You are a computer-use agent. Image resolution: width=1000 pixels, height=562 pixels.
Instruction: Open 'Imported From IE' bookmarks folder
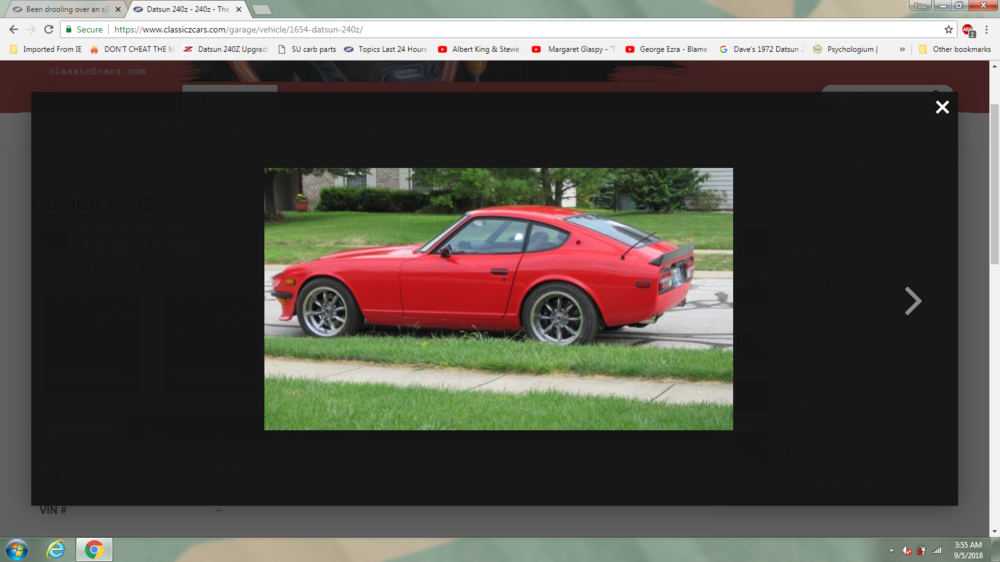pos(45,49)
